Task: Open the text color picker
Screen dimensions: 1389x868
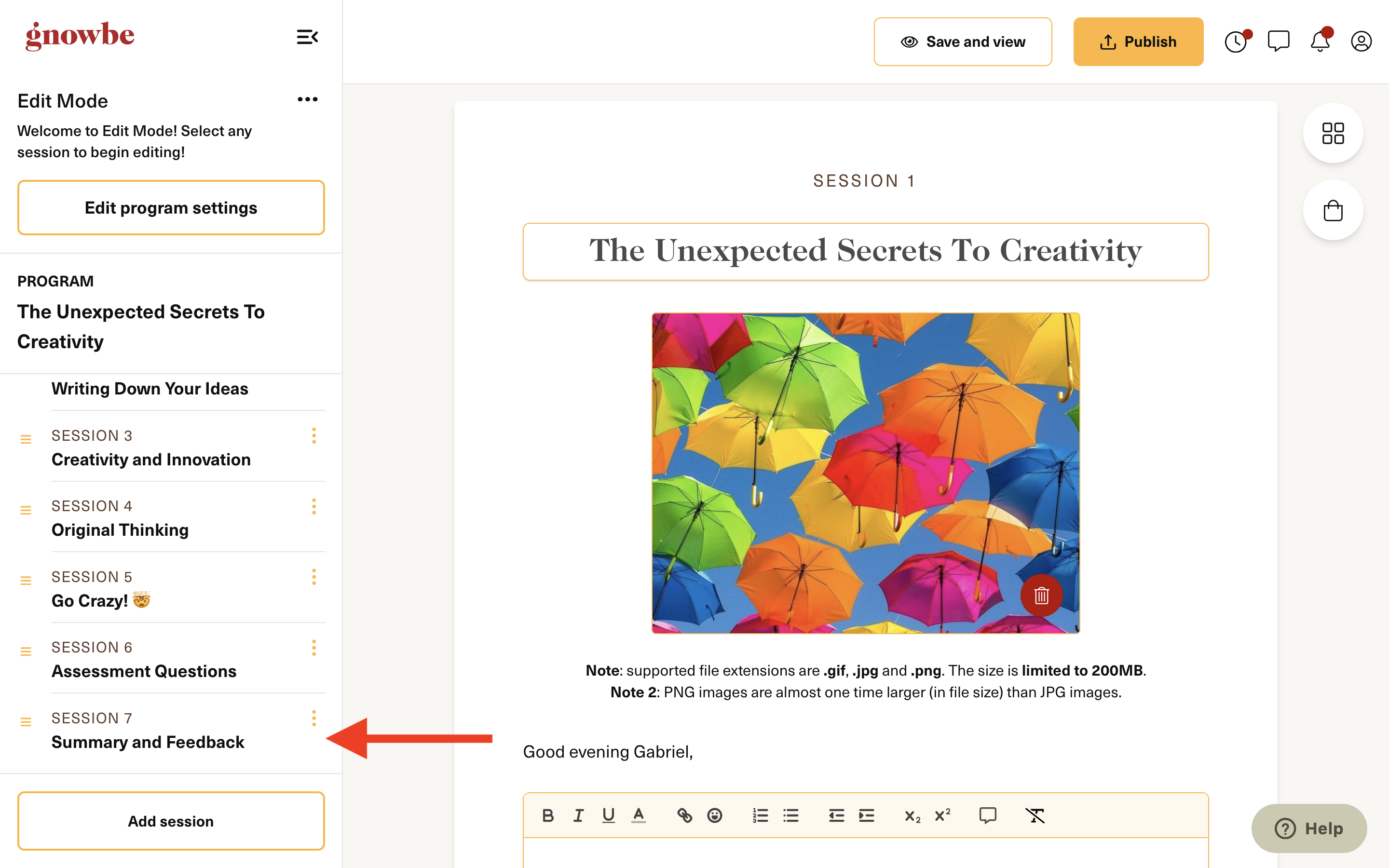Action: pyautogui.click(x=638, y=815)
